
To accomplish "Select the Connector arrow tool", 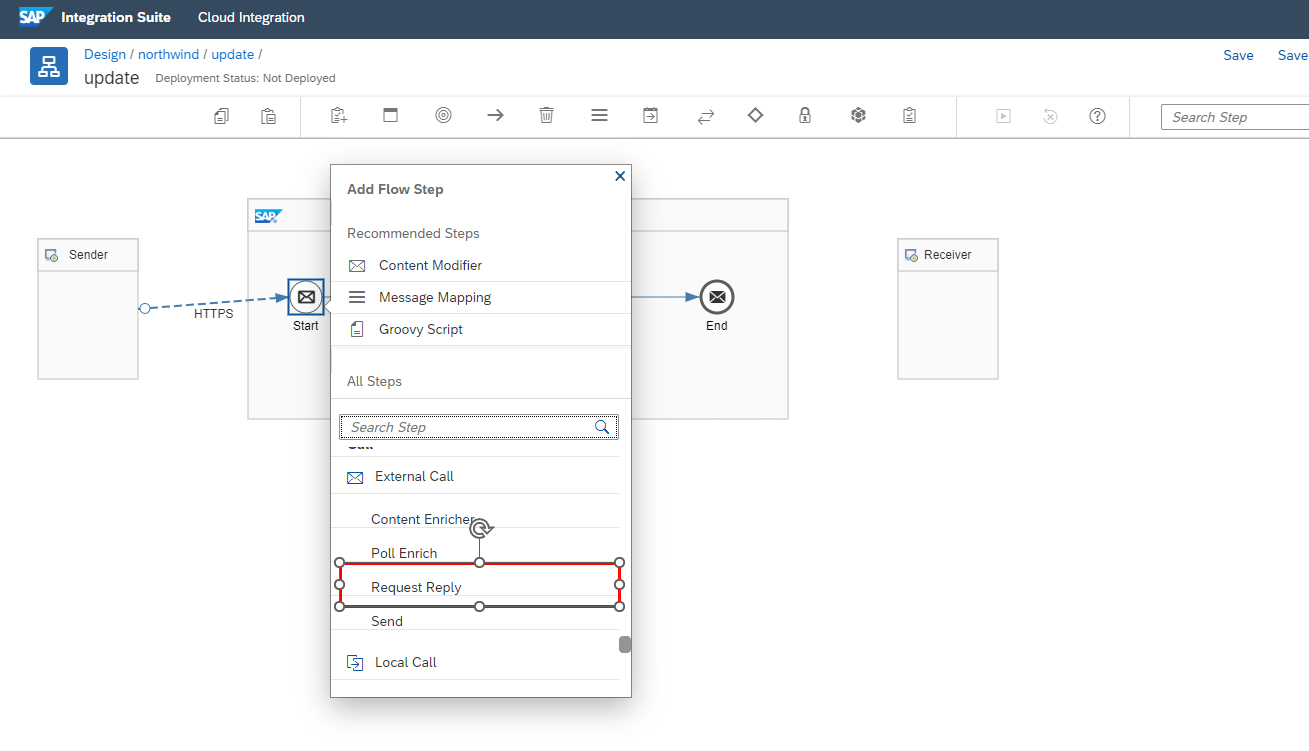I will point(495,115).
